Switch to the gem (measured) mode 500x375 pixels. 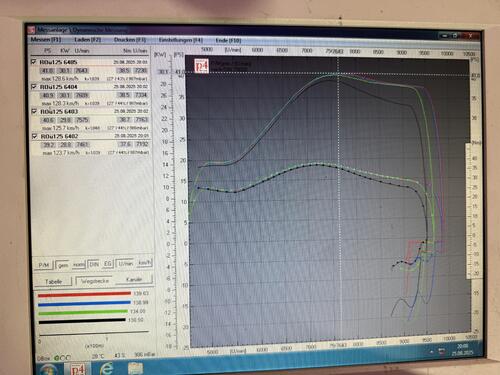(63, 265)
